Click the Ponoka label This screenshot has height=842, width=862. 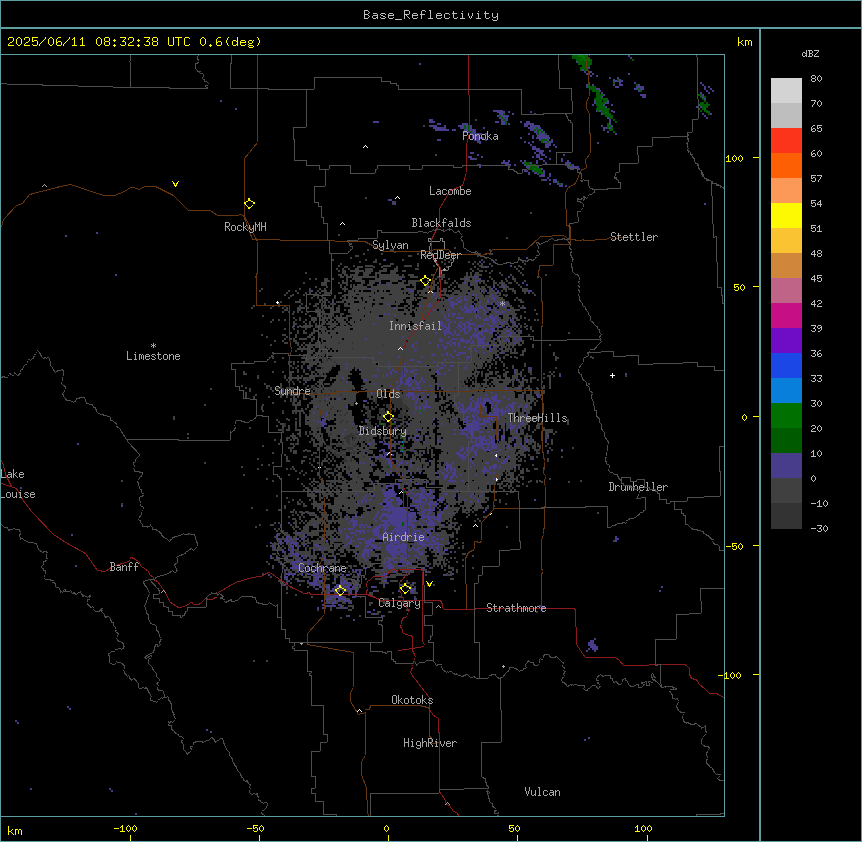[x=480, y=136]
